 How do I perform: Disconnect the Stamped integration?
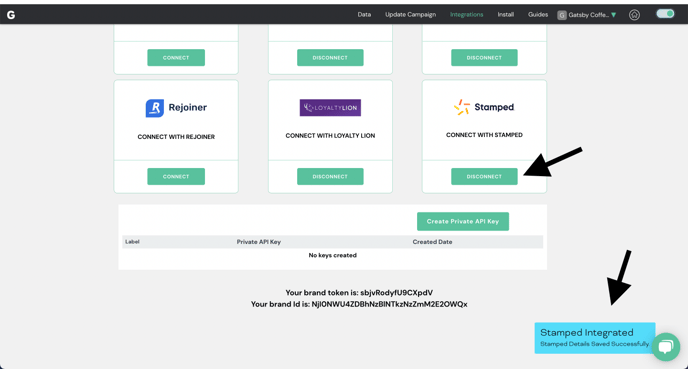(484, 176)
